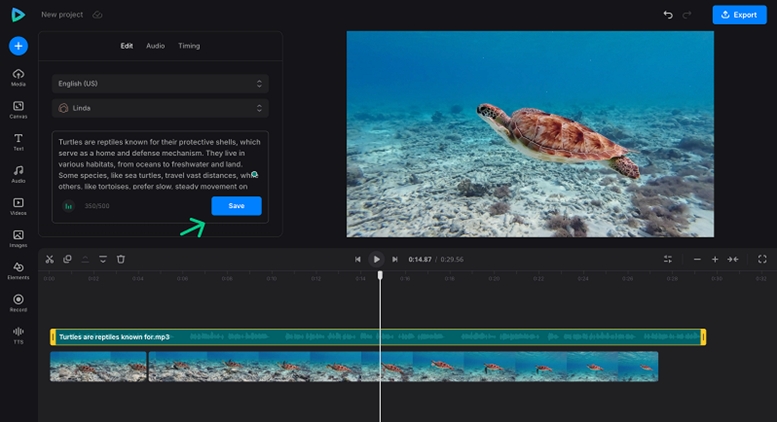777x422 pixels.
Task: Click the blue plus add button
Action: [x=18, y=46]
